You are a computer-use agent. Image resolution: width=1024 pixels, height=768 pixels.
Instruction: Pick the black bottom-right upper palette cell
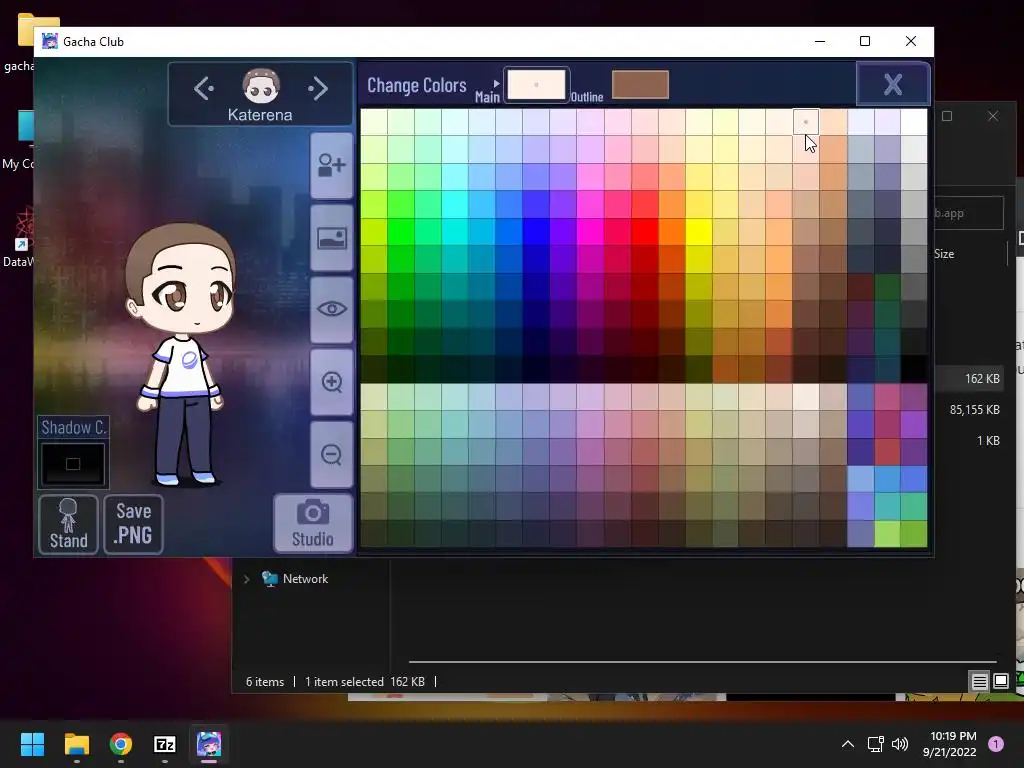click(x=914, y=369)
